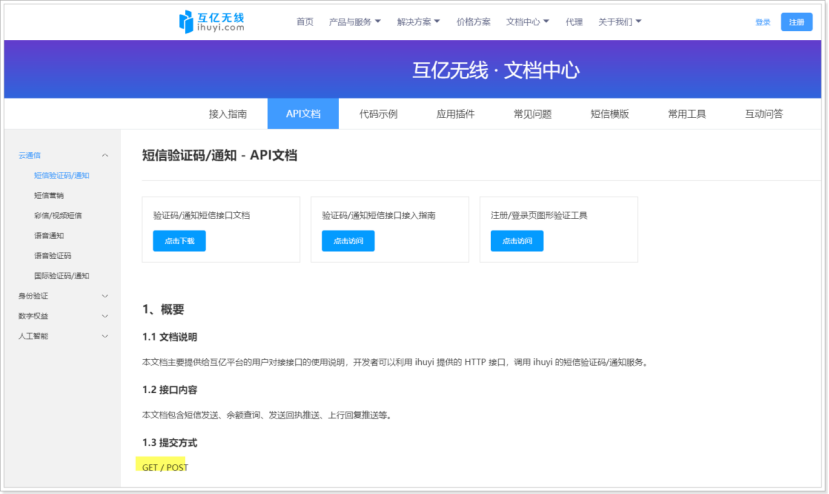829x494 pixels.
Task: Click the 验证码/通知短信接口接入指南 card title
Action: coord(379,215)
